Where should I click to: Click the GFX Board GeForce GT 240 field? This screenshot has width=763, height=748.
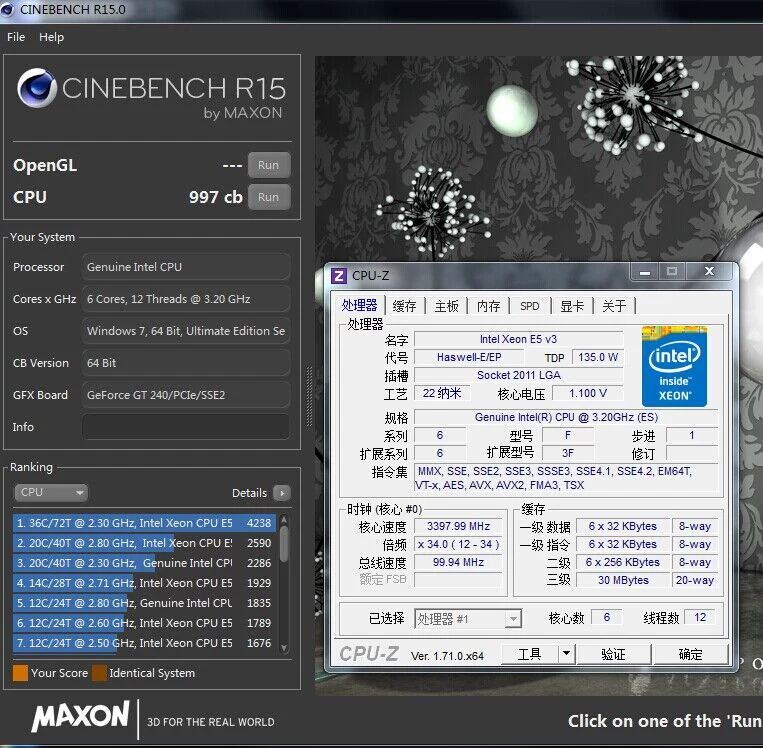pyautogui.click(x=186, y=395)
